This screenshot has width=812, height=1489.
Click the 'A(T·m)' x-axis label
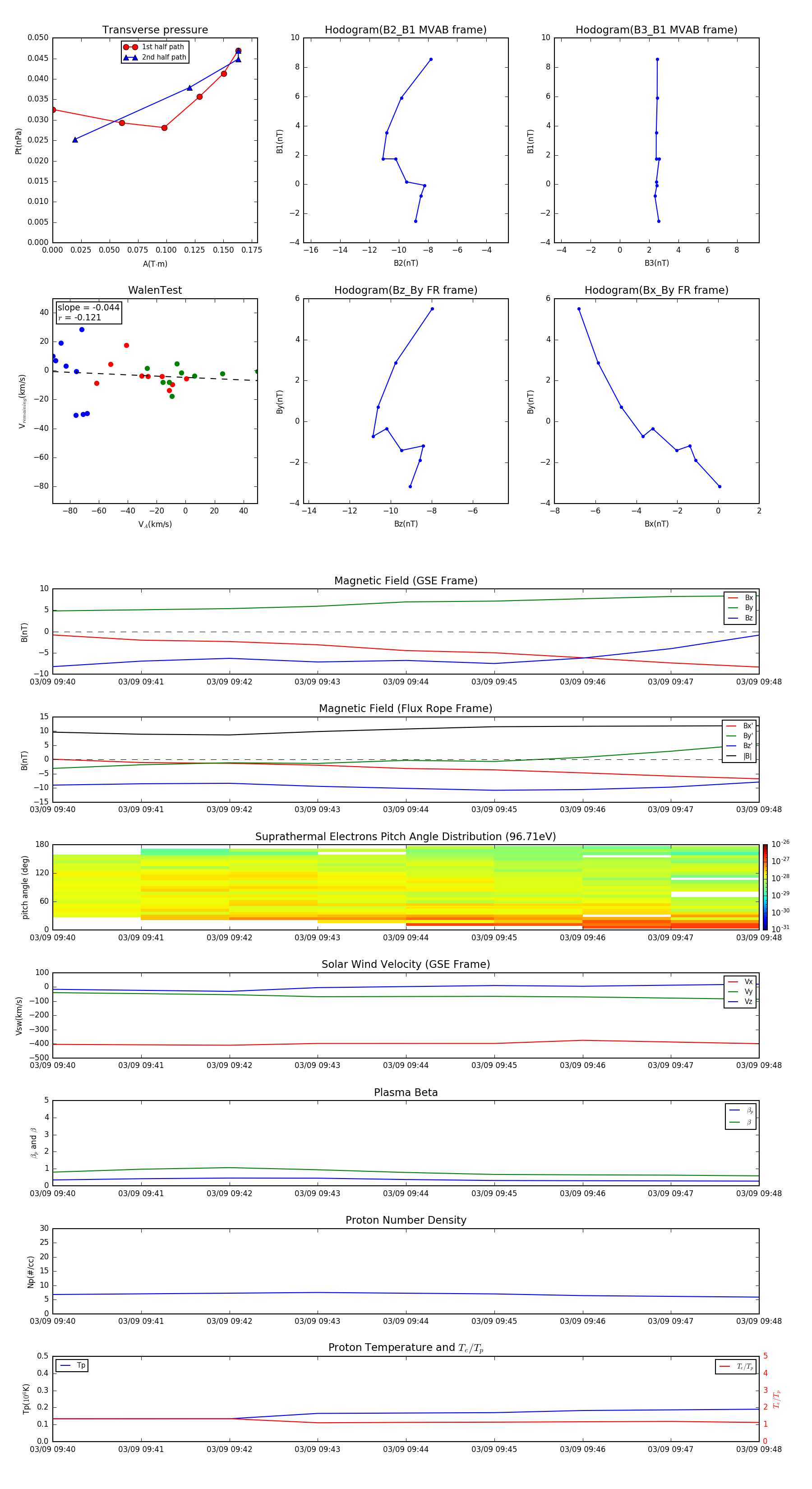pos(155,264)
